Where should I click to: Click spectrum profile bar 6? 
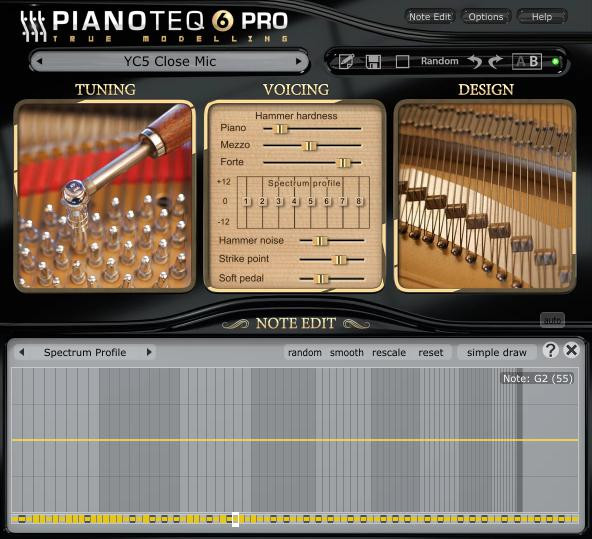327,202
